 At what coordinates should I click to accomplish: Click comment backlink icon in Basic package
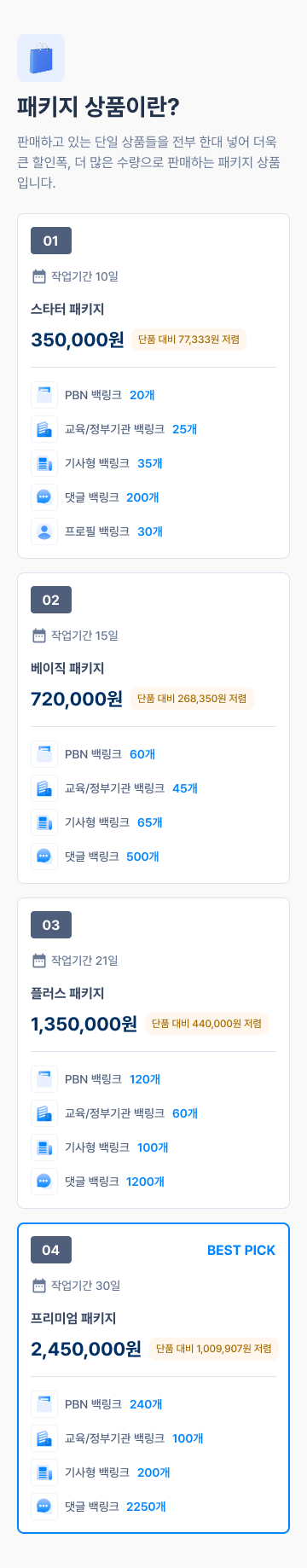coord(44,857)
